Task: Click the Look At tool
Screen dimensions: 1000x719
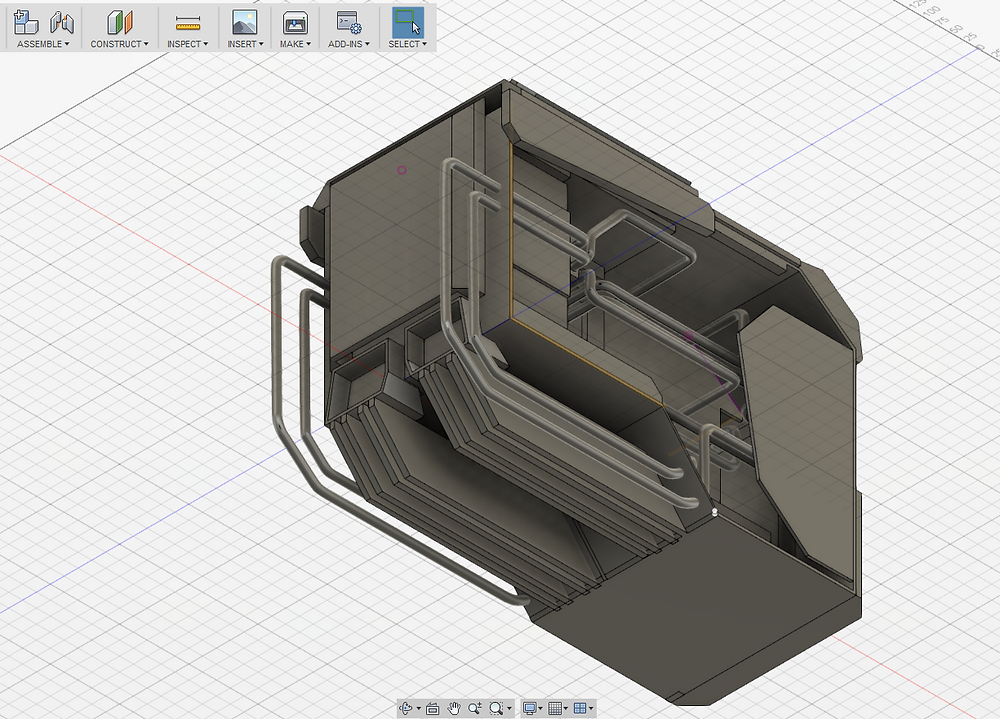Action: pyautogui.click(x=432, y=708)
